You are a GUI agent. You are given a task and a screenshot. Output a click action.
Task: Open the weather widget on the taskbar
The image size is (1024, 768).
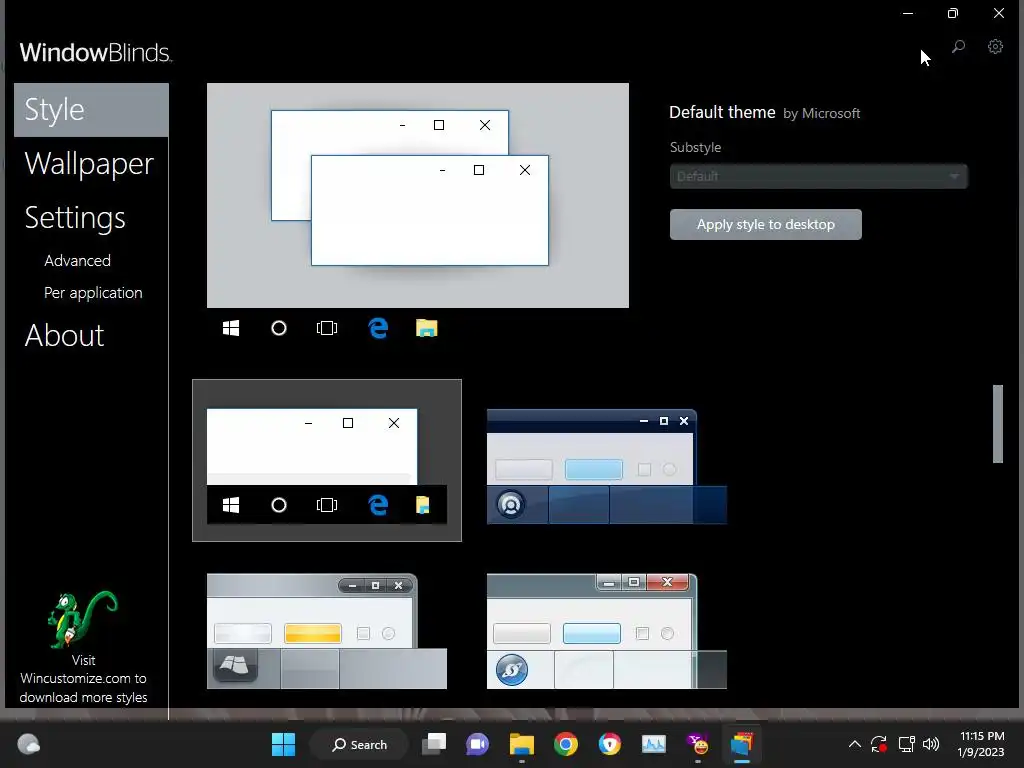(x=28, y=744)
